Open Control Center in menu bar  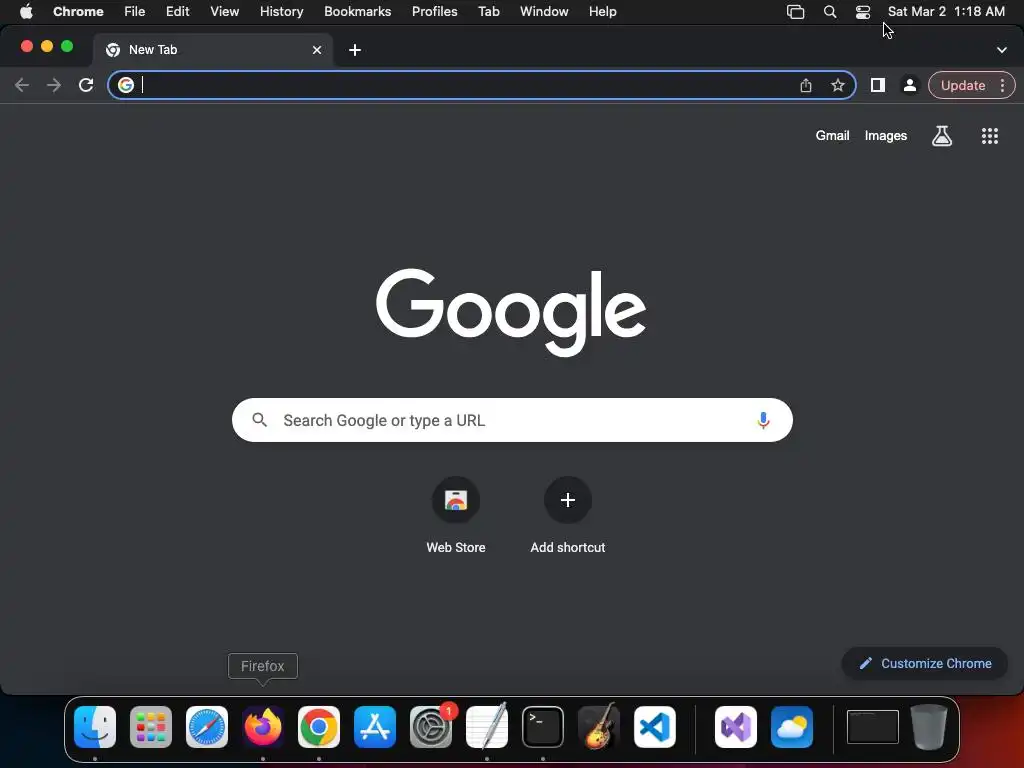(863, 12)
